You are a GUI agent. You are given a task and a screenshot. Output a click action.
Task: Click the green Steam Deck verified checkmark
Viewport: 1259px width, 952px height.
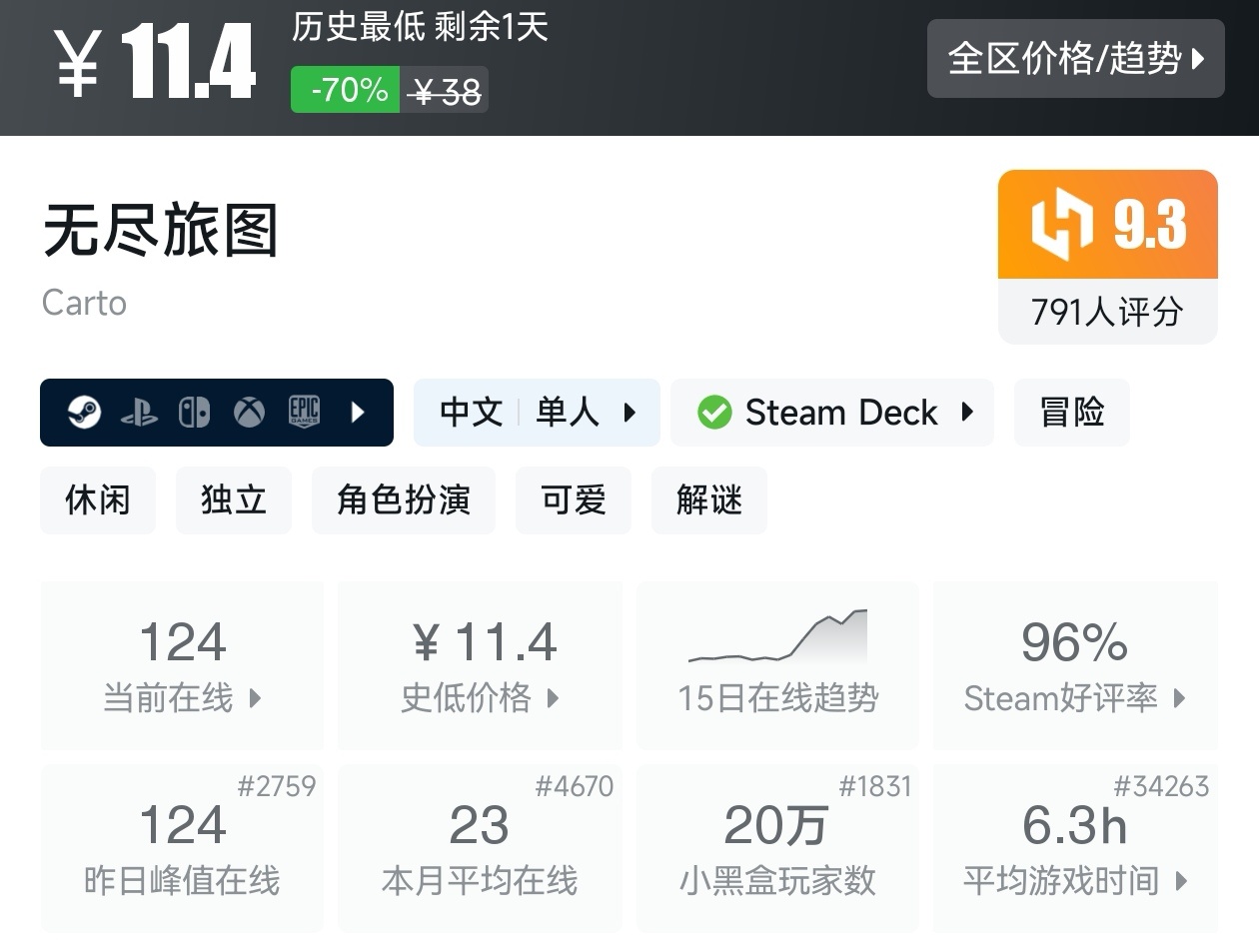click(x=714, y=413)
